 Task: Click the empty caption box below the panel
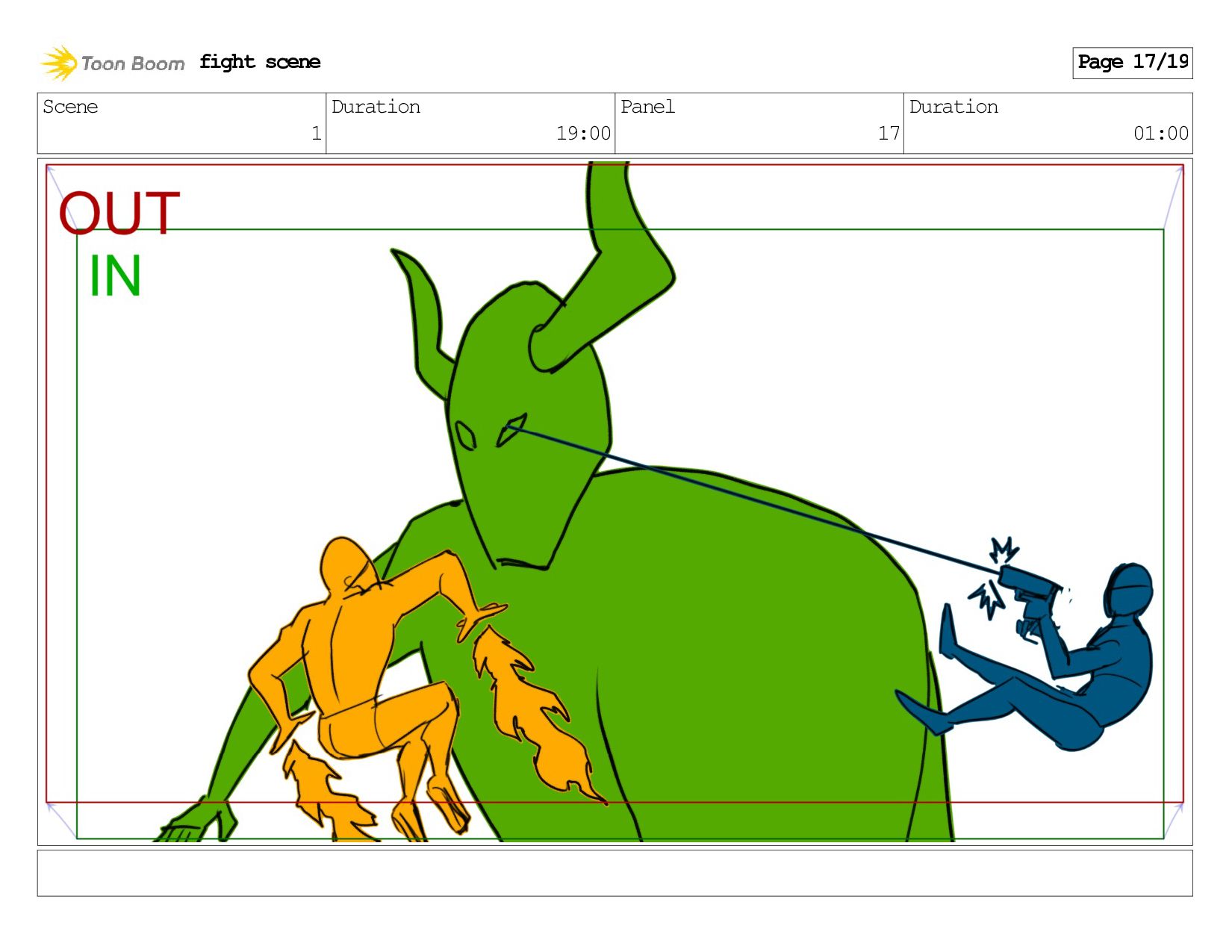tap(615, 873)
